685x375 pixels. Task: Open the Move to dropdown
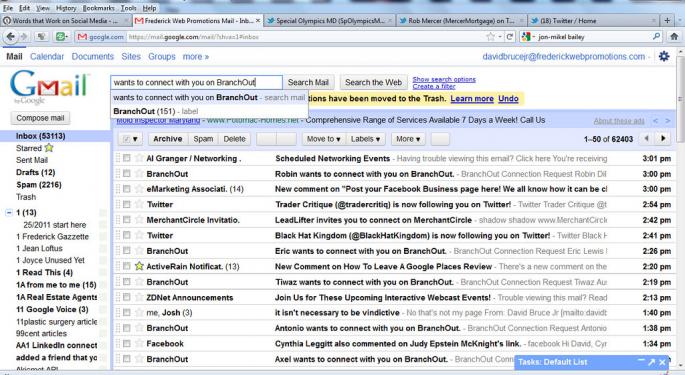pyautogui.click(x=323, y=139)
